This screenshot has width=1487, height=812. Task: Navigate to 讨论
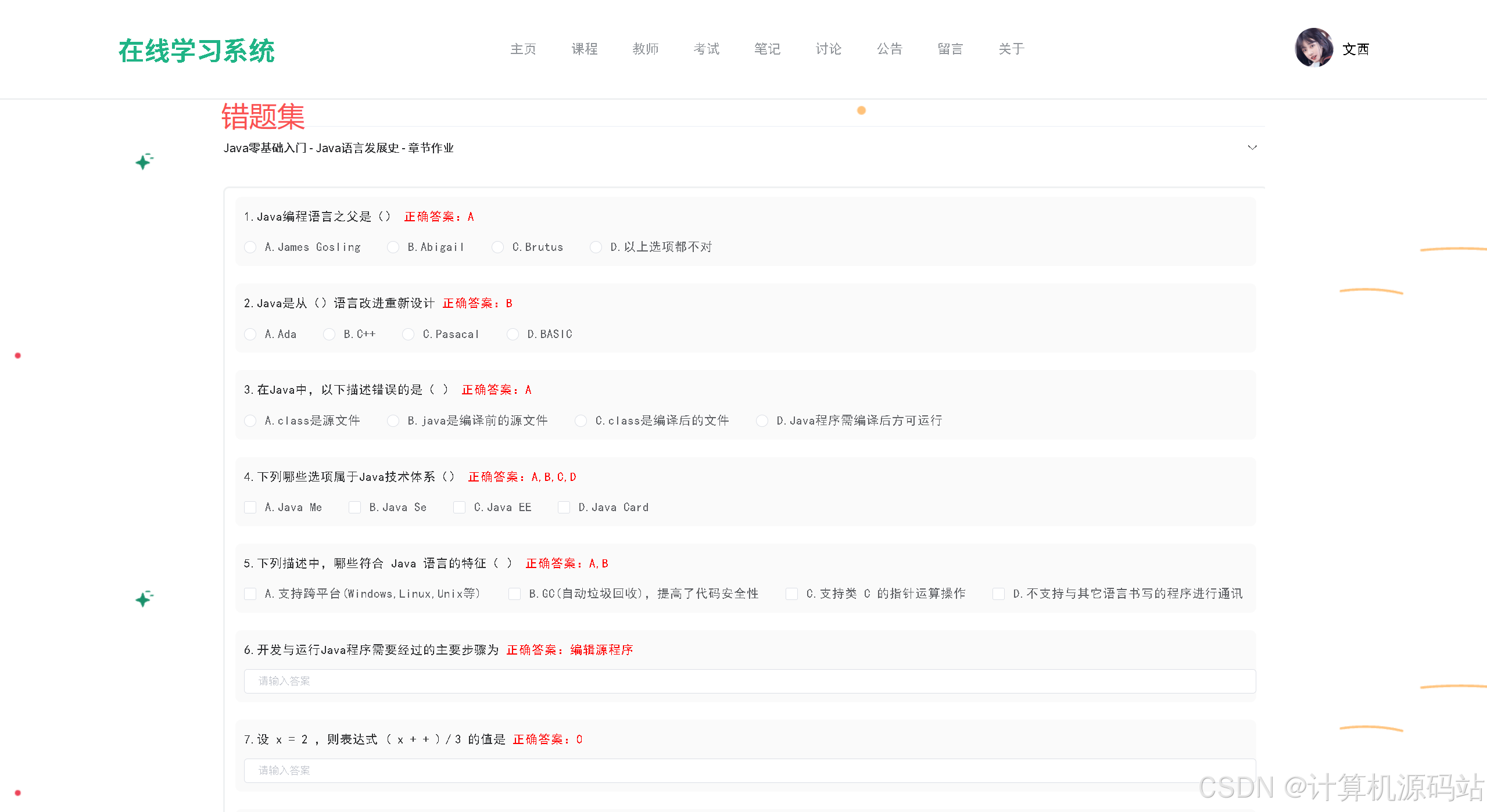(x=828, y=49)
